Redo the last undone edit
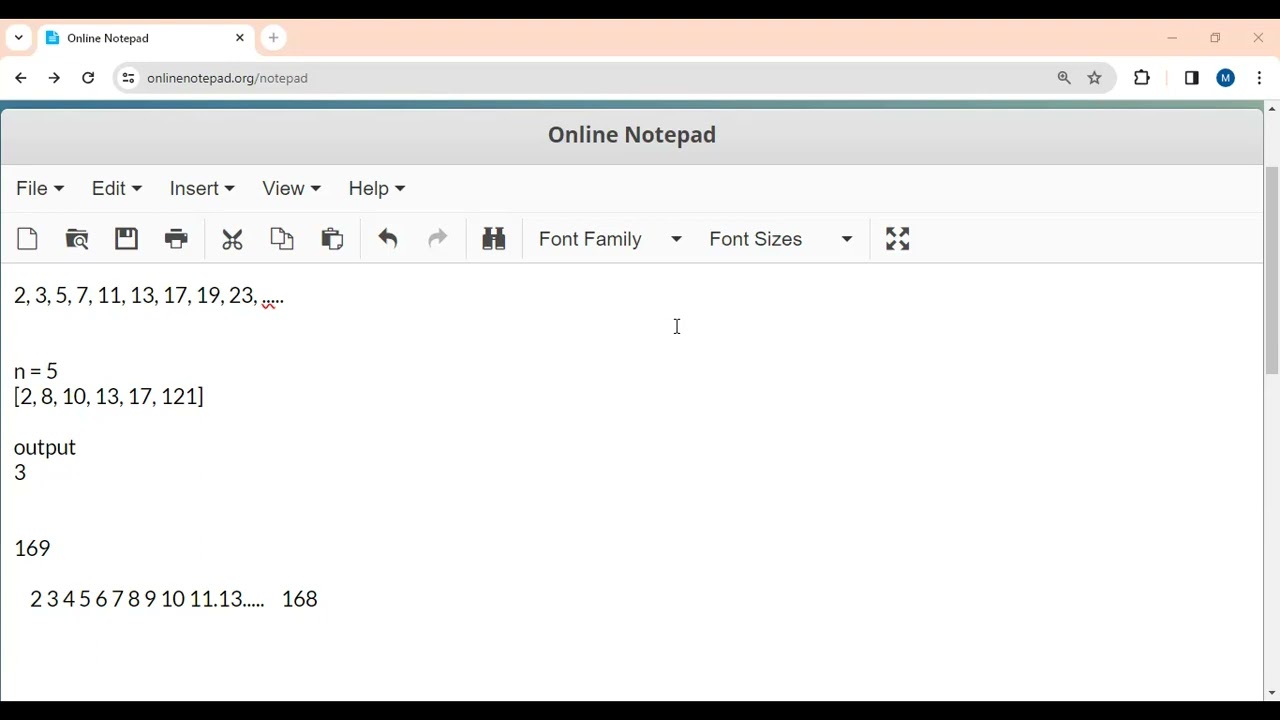The height and width of the screenshot is (720, 1280). [x=437, y=239]
